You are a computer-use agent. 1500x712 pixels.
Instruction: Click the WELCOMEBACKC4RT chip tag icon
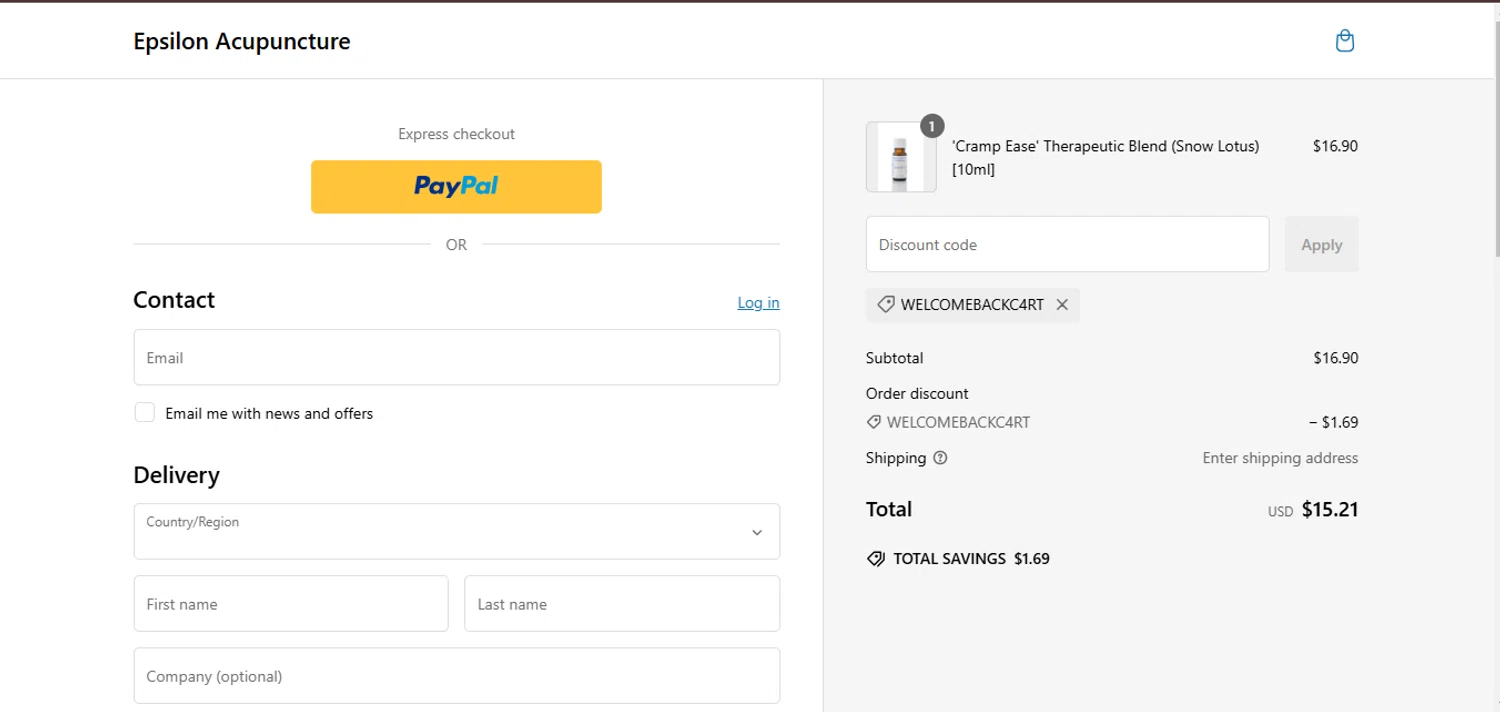[x=885, y=305]
